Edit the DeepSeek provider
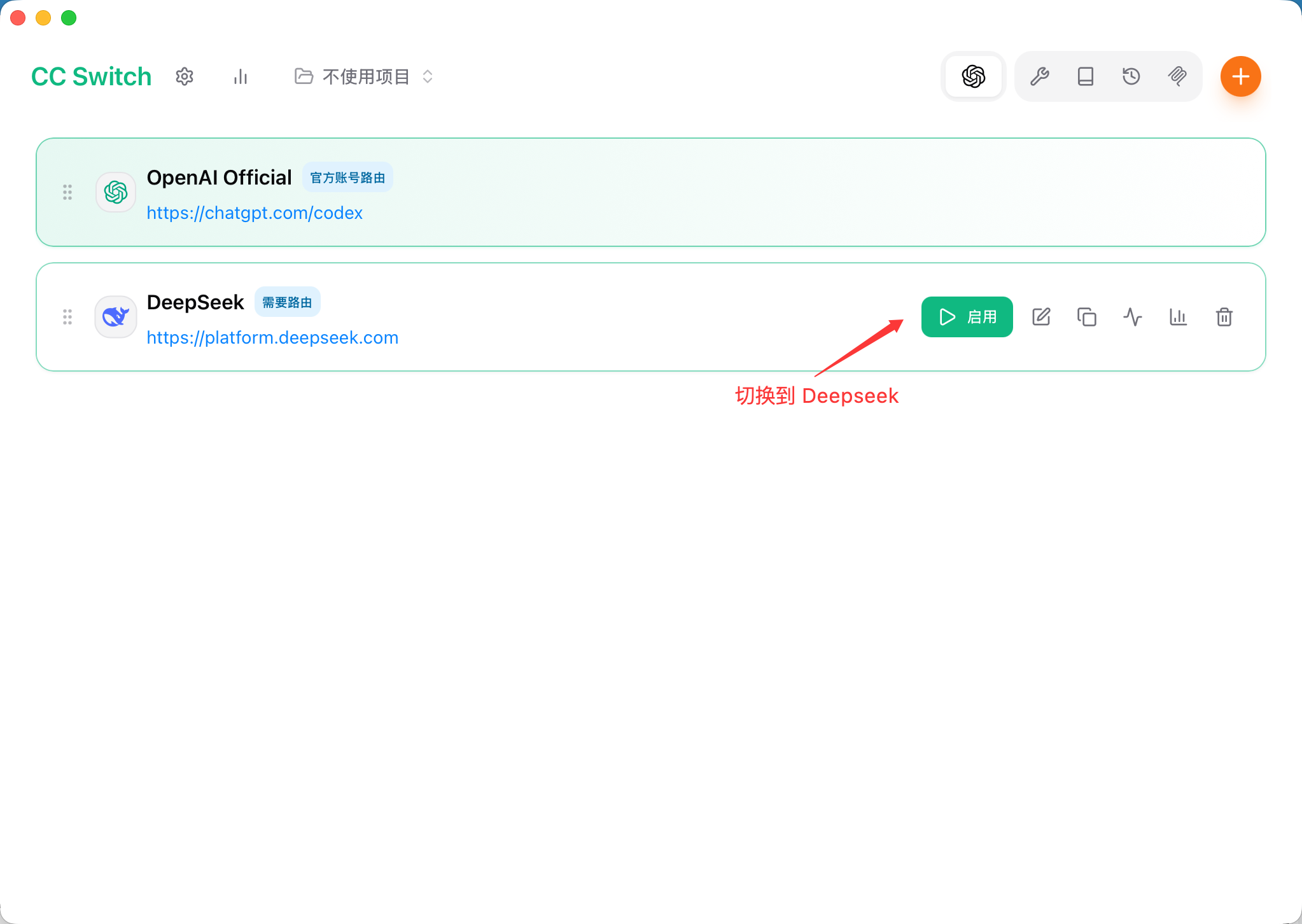1302x924 pixels. pyautogui.click(x=1041, y=317)
